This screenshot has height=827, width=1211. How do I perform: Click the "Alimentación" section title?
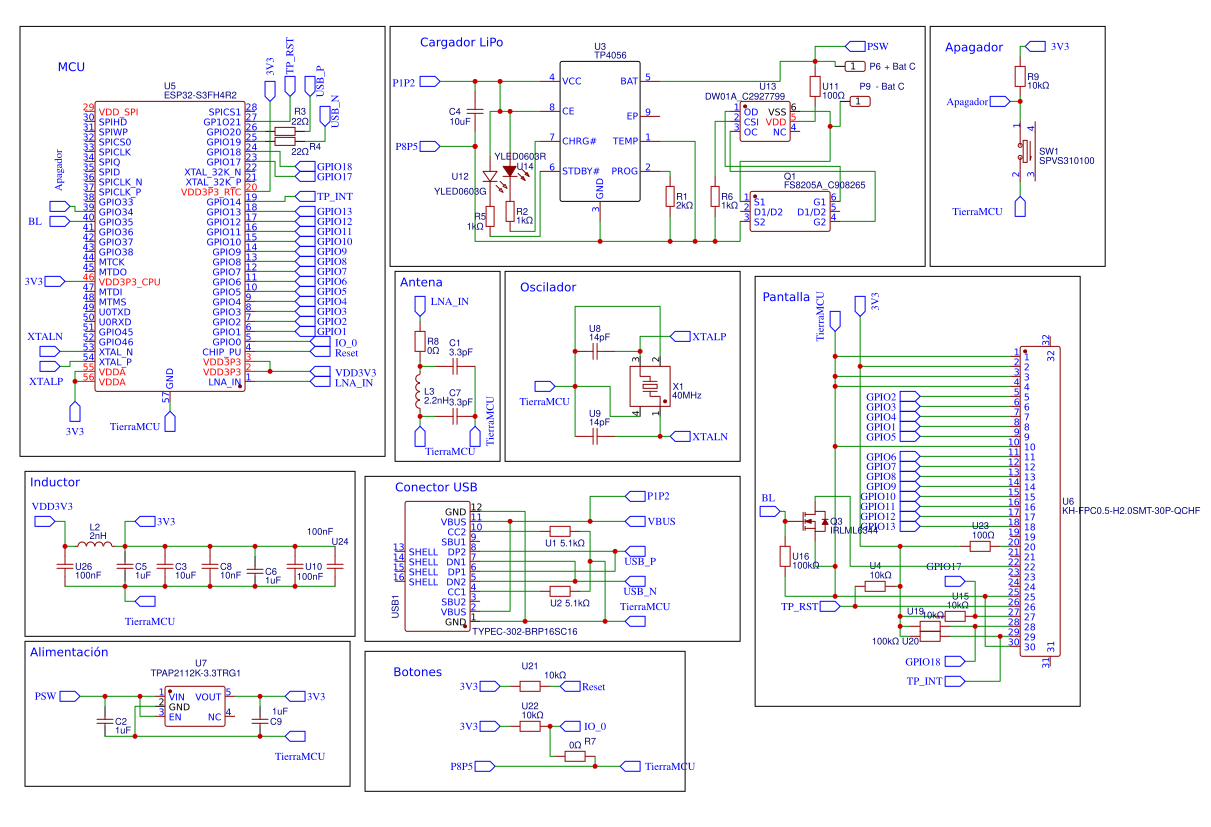[x=68, y=652]
